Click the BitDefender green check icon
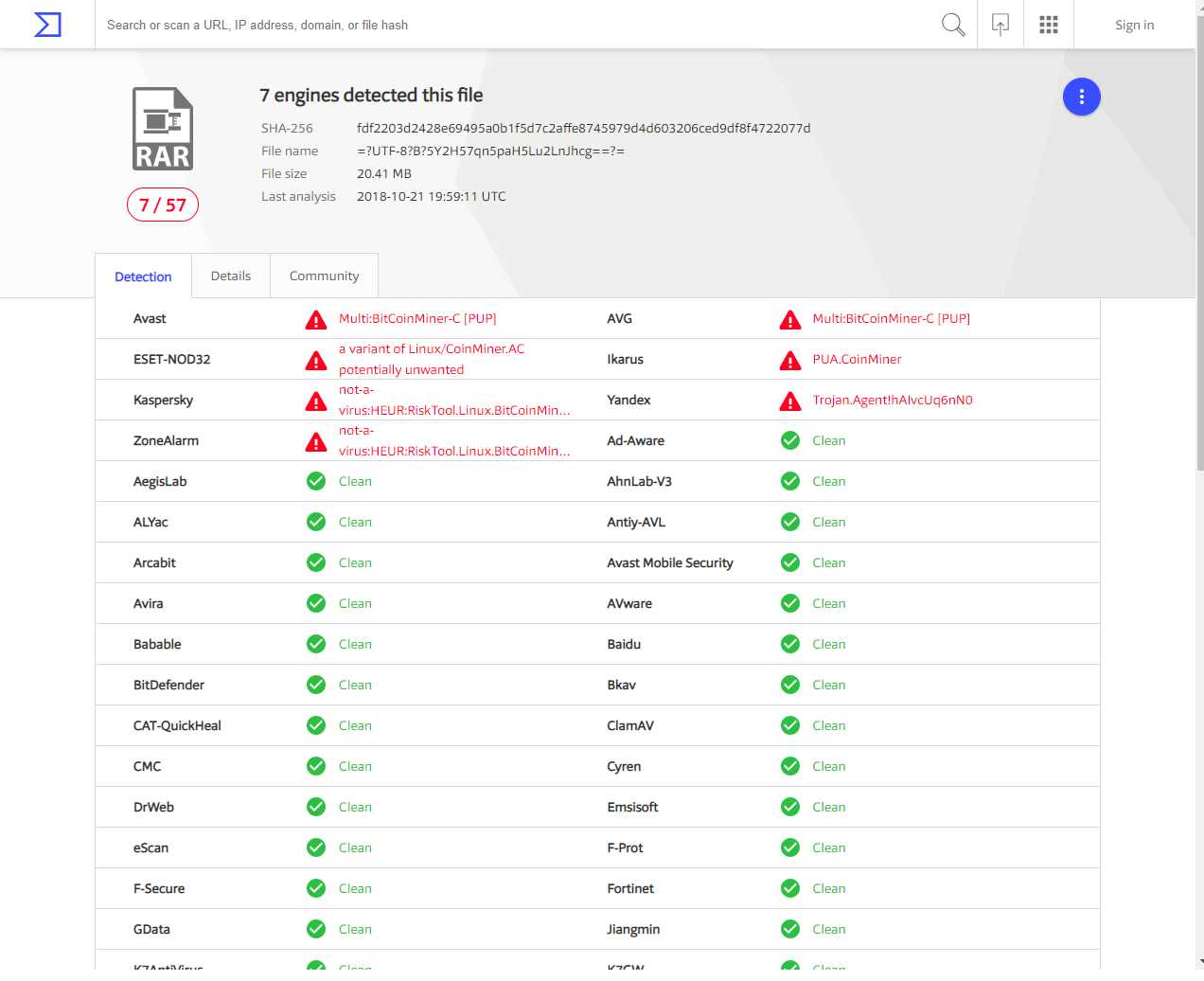Screen dimensions: 1204x981 316,685
